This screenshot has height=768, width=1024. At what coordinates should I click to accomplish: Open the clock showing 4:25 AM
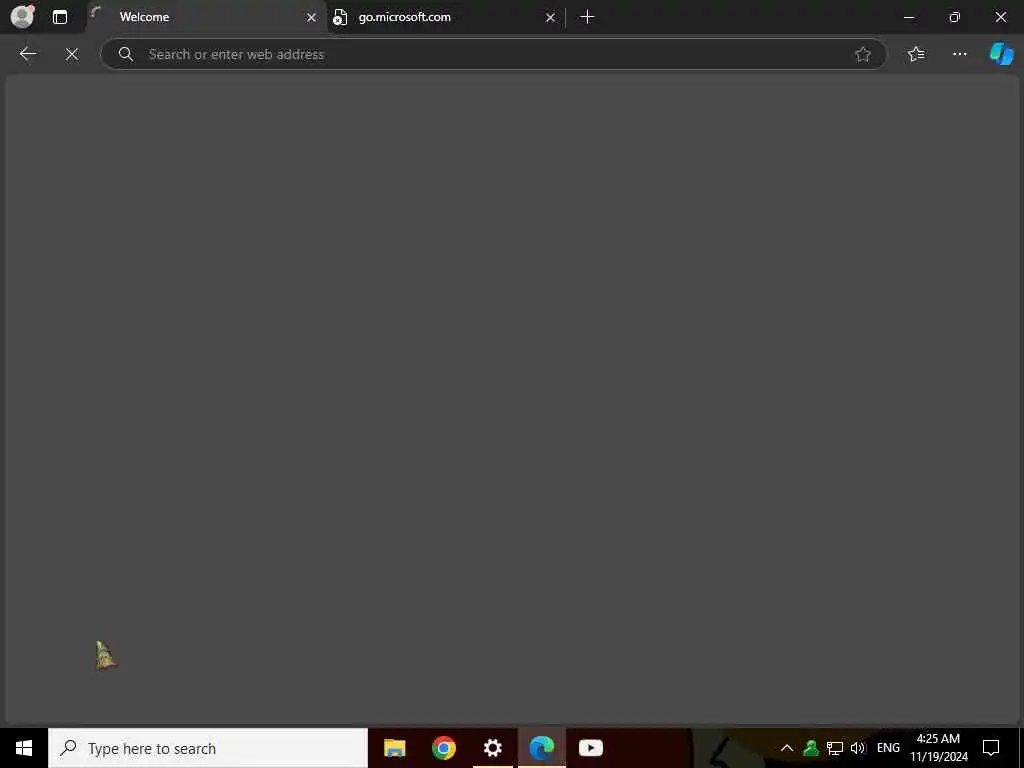point(939,748)
